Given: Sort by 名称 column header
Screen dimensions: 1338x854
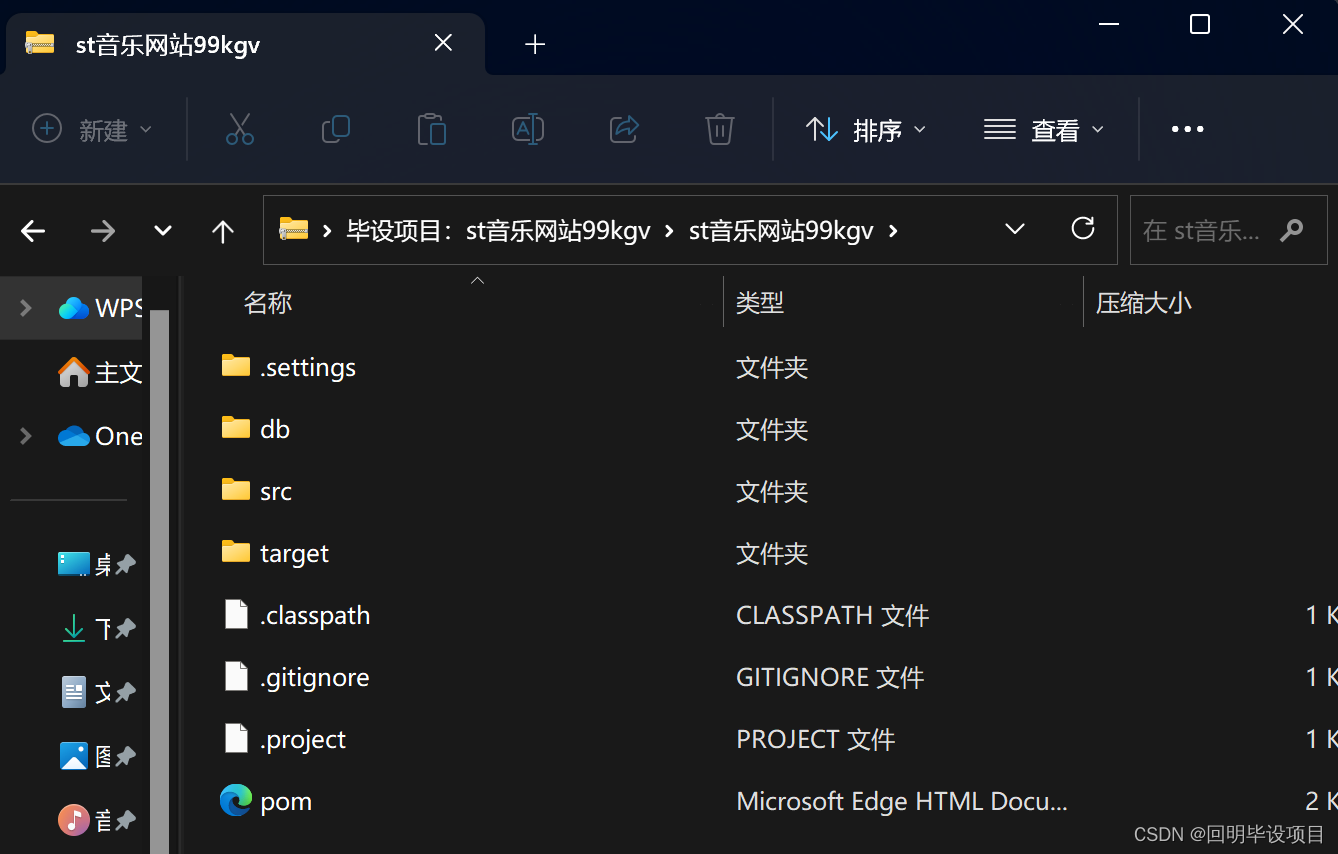Looking at the screenshot, I should pos(268,302).
